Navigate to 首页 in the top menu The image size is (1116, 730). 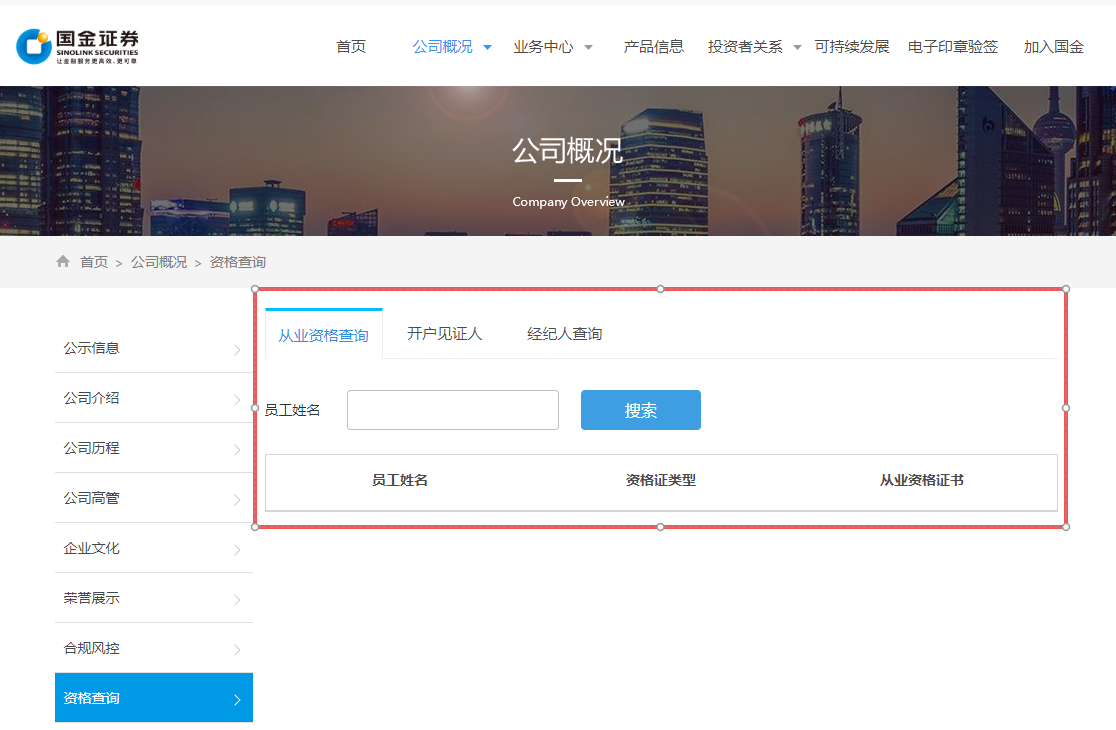351,46
